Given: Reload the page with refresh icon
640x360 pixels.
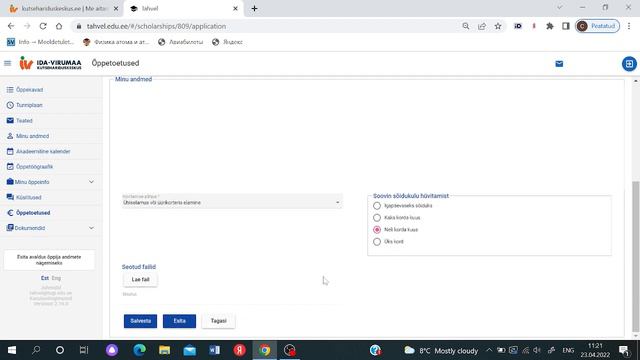Looking at the screenshot, I should (43, 26).
